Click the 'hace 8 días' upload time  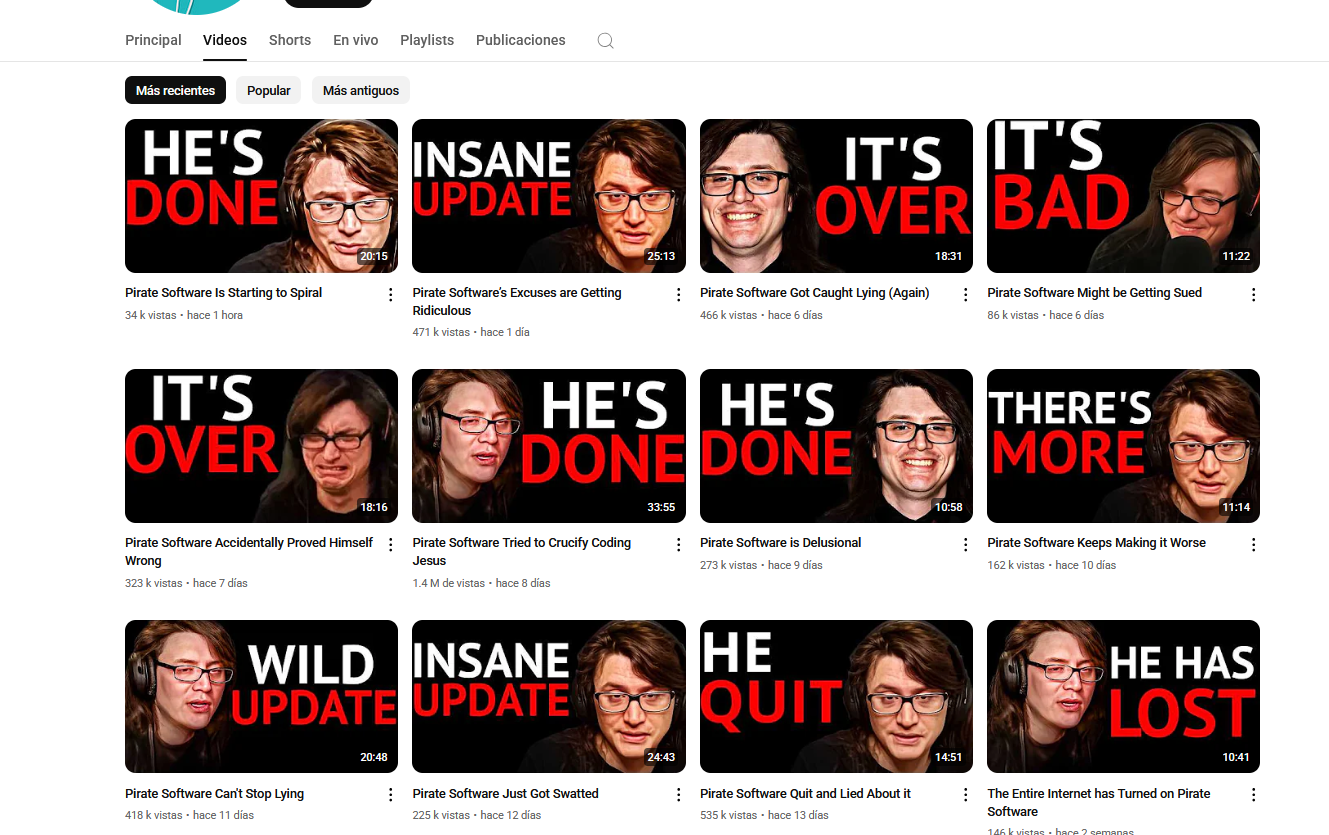coord(523,583)
